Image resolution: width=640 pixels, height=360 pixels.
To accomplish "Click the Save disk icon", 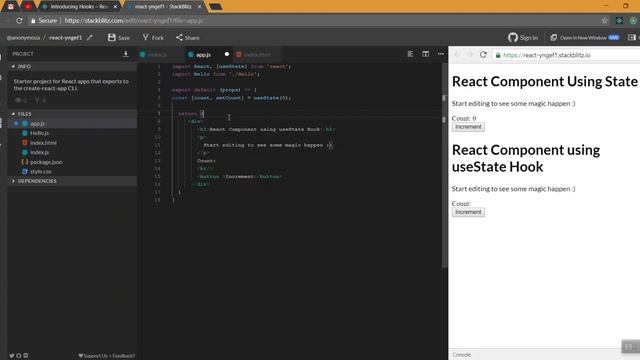I will [x=111, y=38].
